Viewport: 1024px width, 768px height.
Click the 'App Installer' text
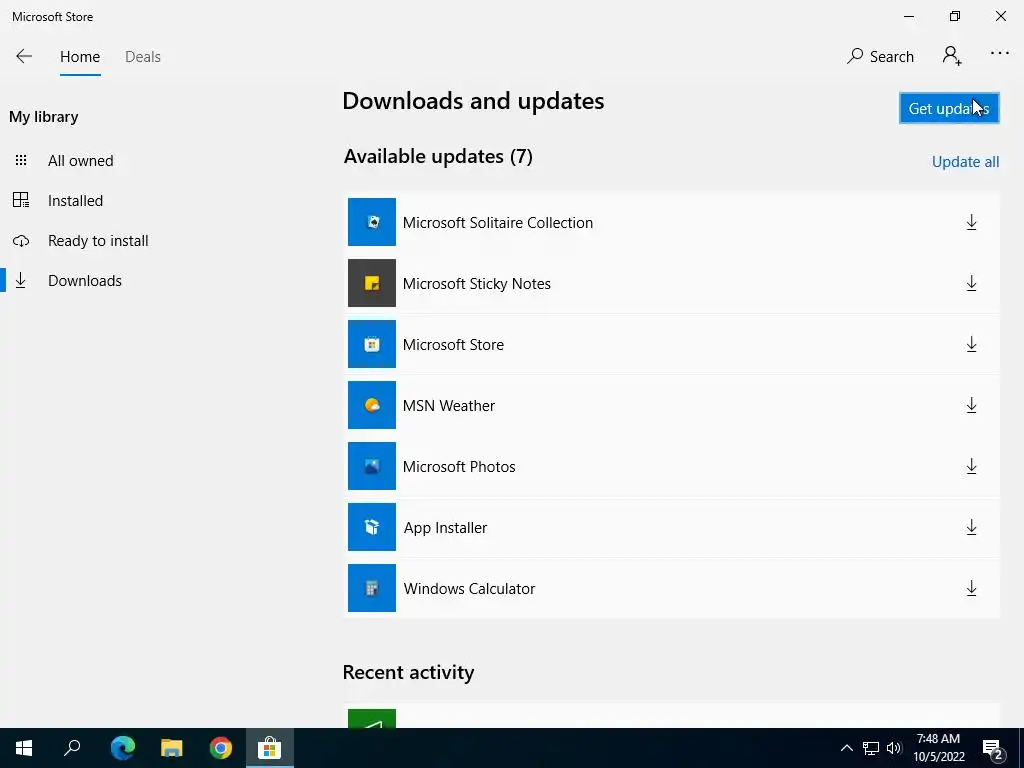tap(445, 528)
